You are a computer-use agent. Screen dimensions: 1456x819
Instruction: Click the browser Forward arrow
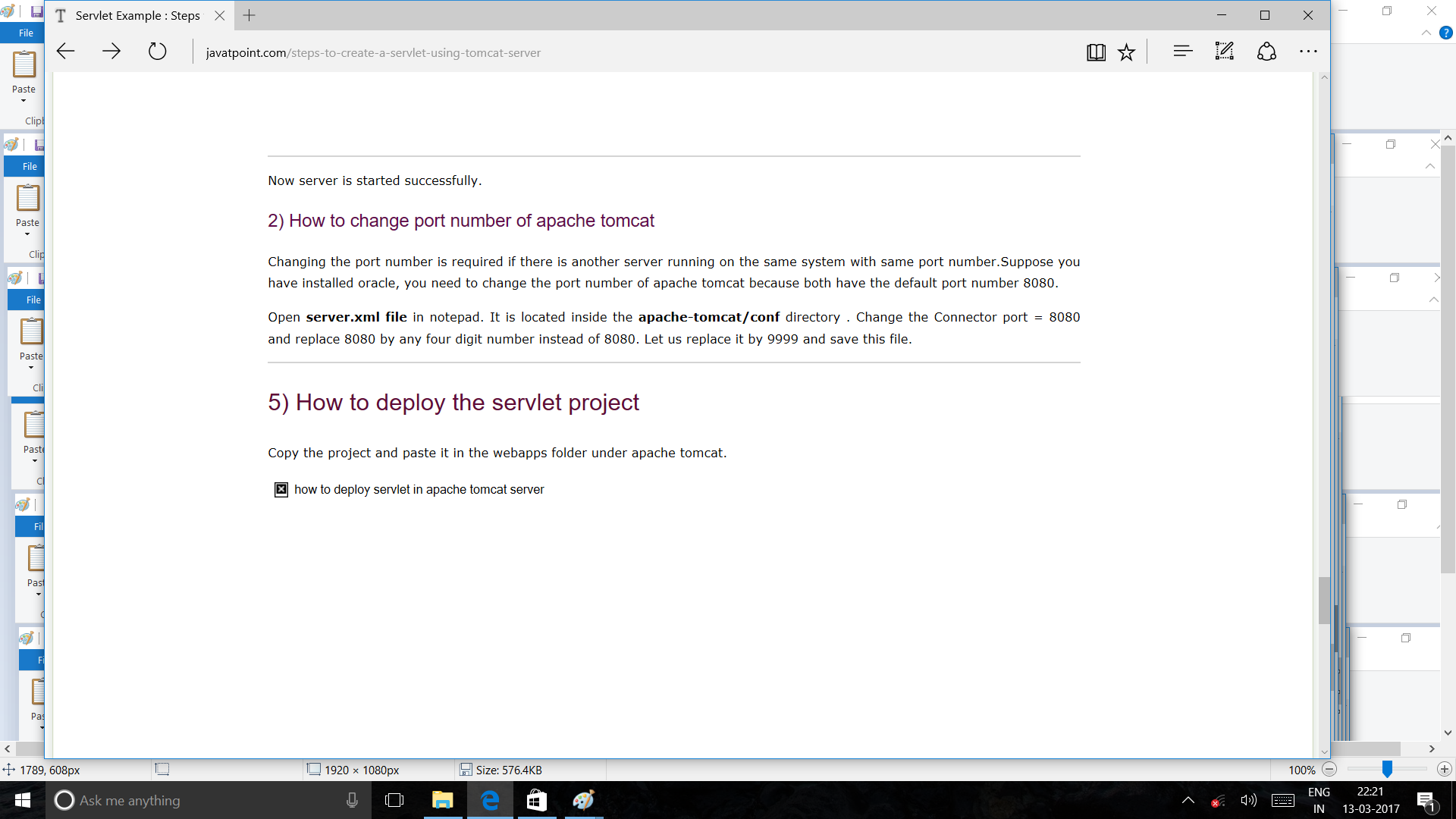pos(111,52)
